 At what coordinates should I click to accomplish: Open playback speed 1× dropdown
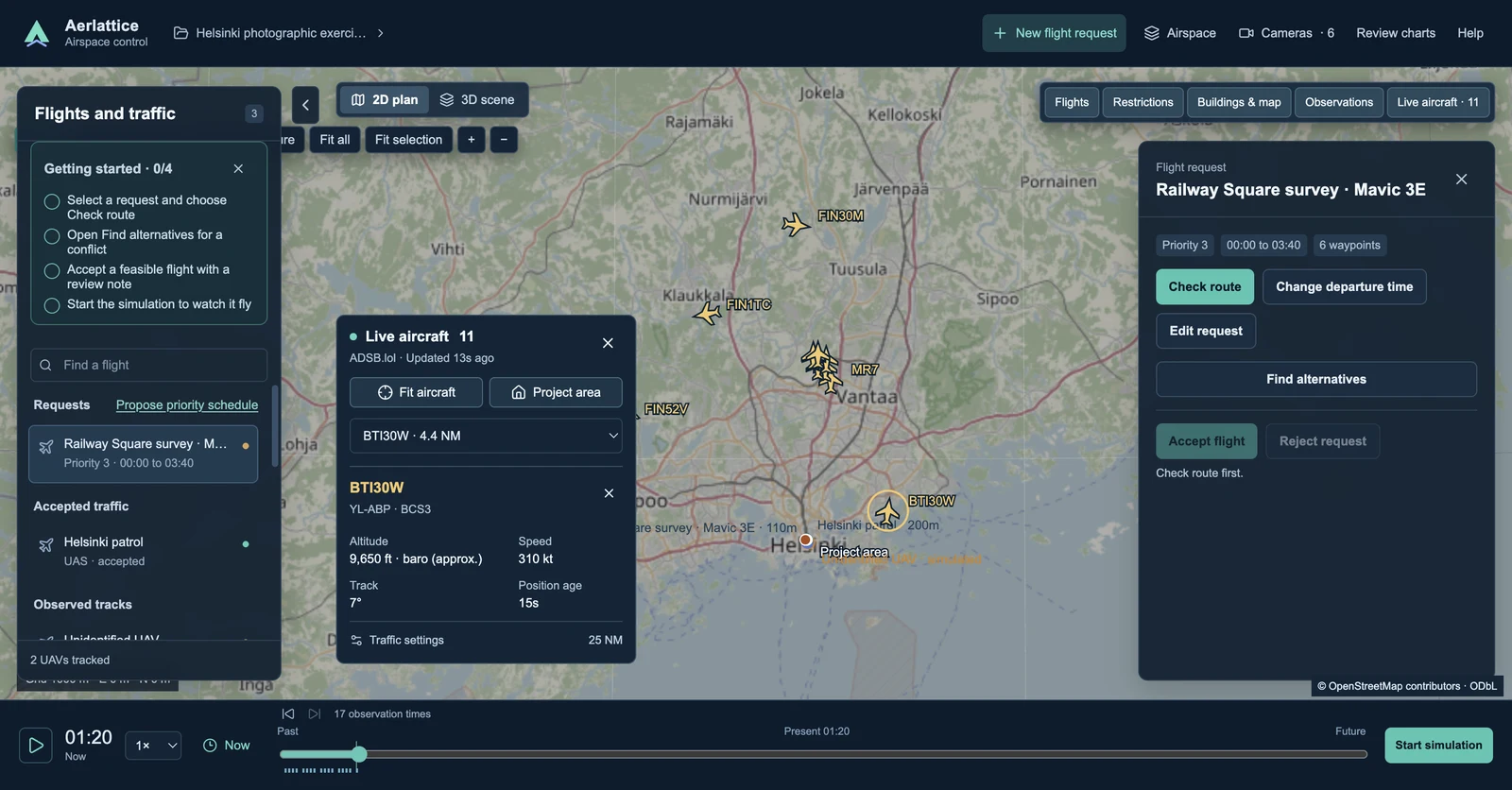(153, 746)
